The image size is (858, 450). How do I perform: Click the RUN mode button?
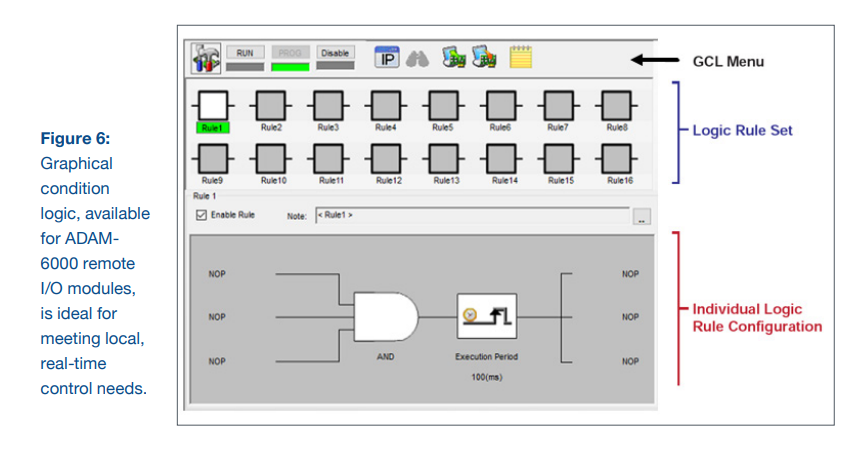(x=245, y=53)
